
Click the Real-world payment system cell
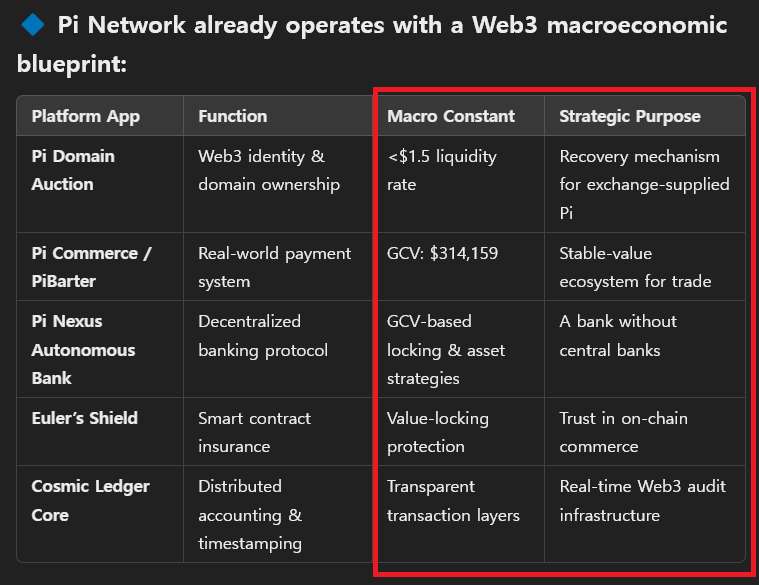[275, 267]
